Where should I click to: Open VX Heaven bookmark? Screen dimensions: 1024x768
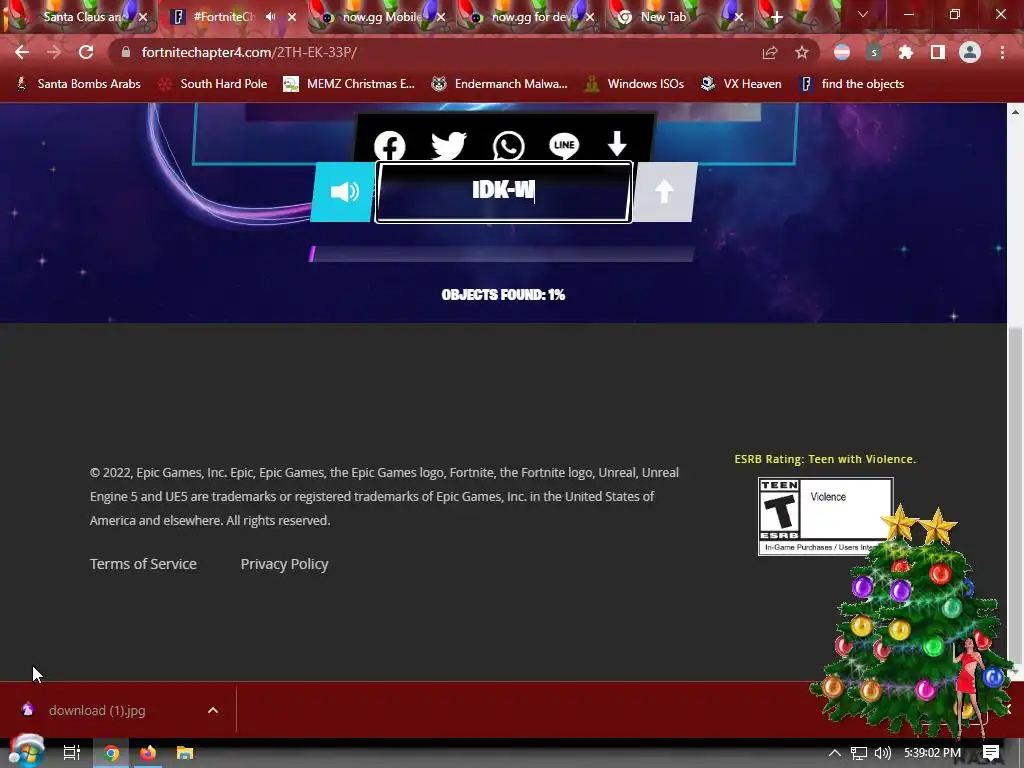[x=741, y=84]
